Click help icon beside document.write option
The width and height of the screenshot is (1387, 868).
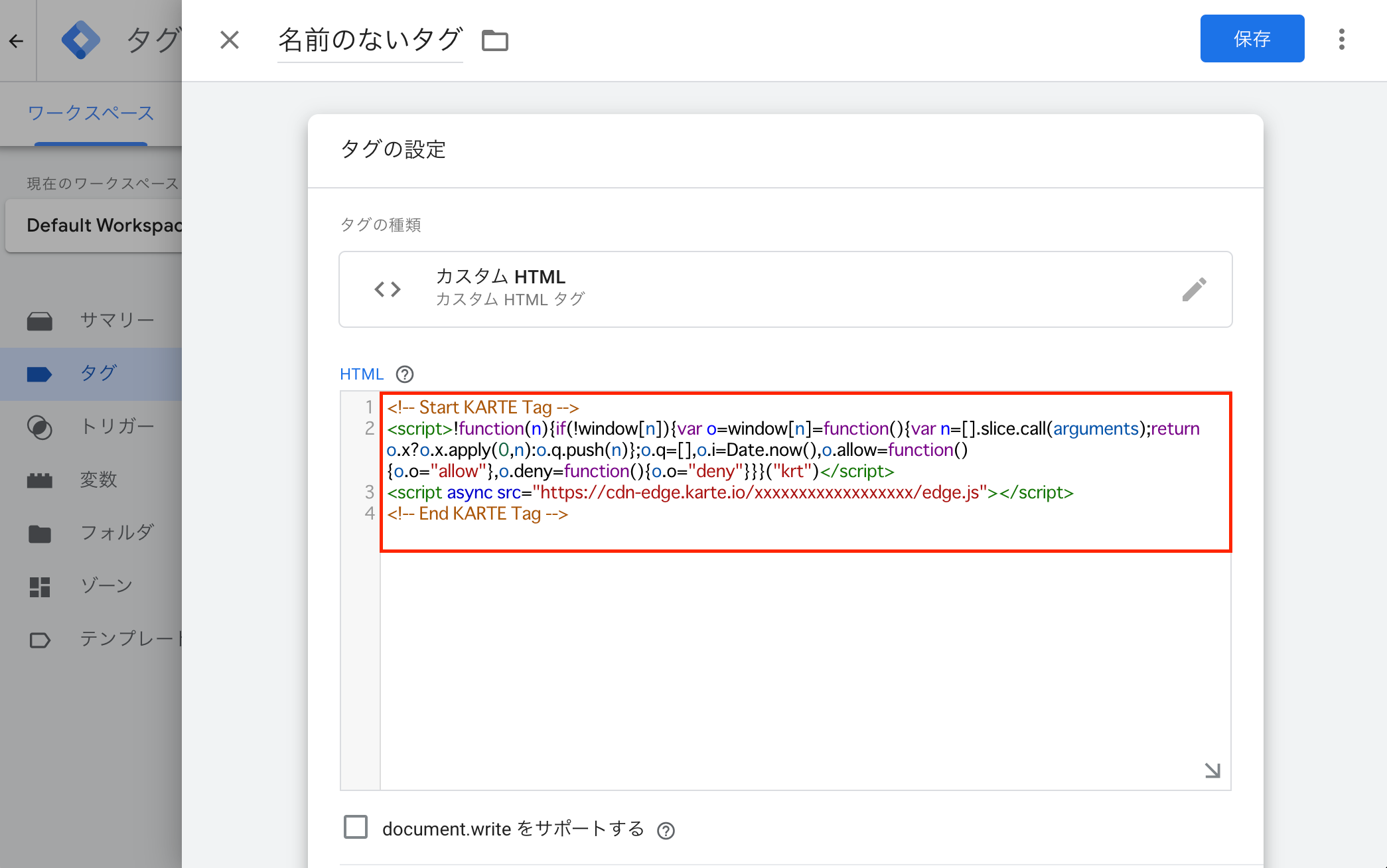click(x=666, y=831)
